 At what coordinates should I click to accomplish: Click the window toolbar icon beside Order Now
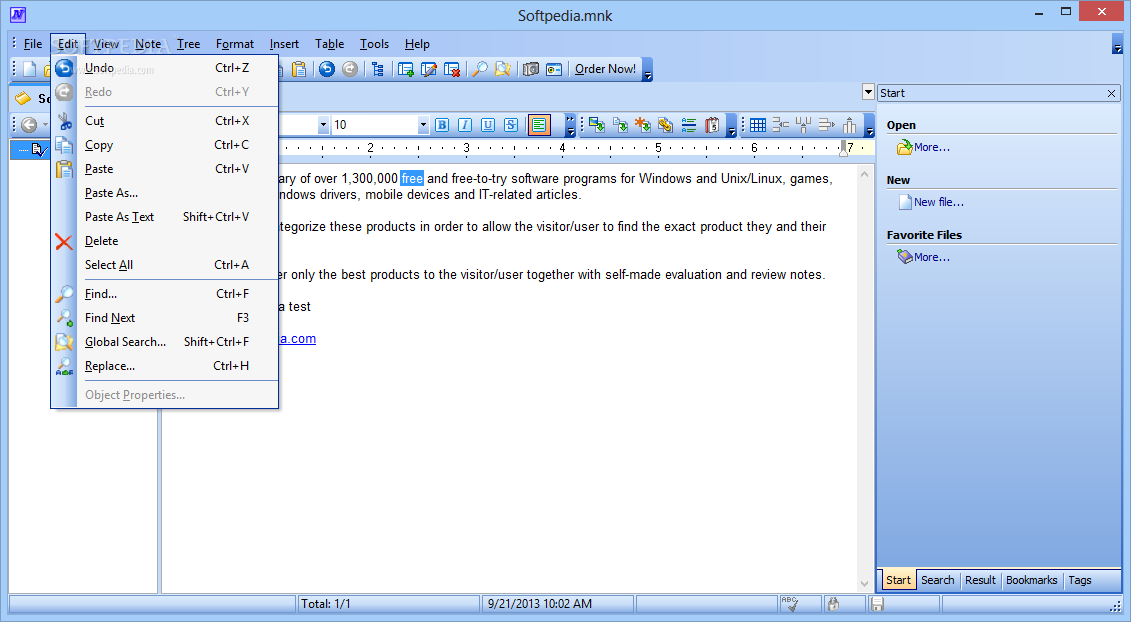coord(554,69)
